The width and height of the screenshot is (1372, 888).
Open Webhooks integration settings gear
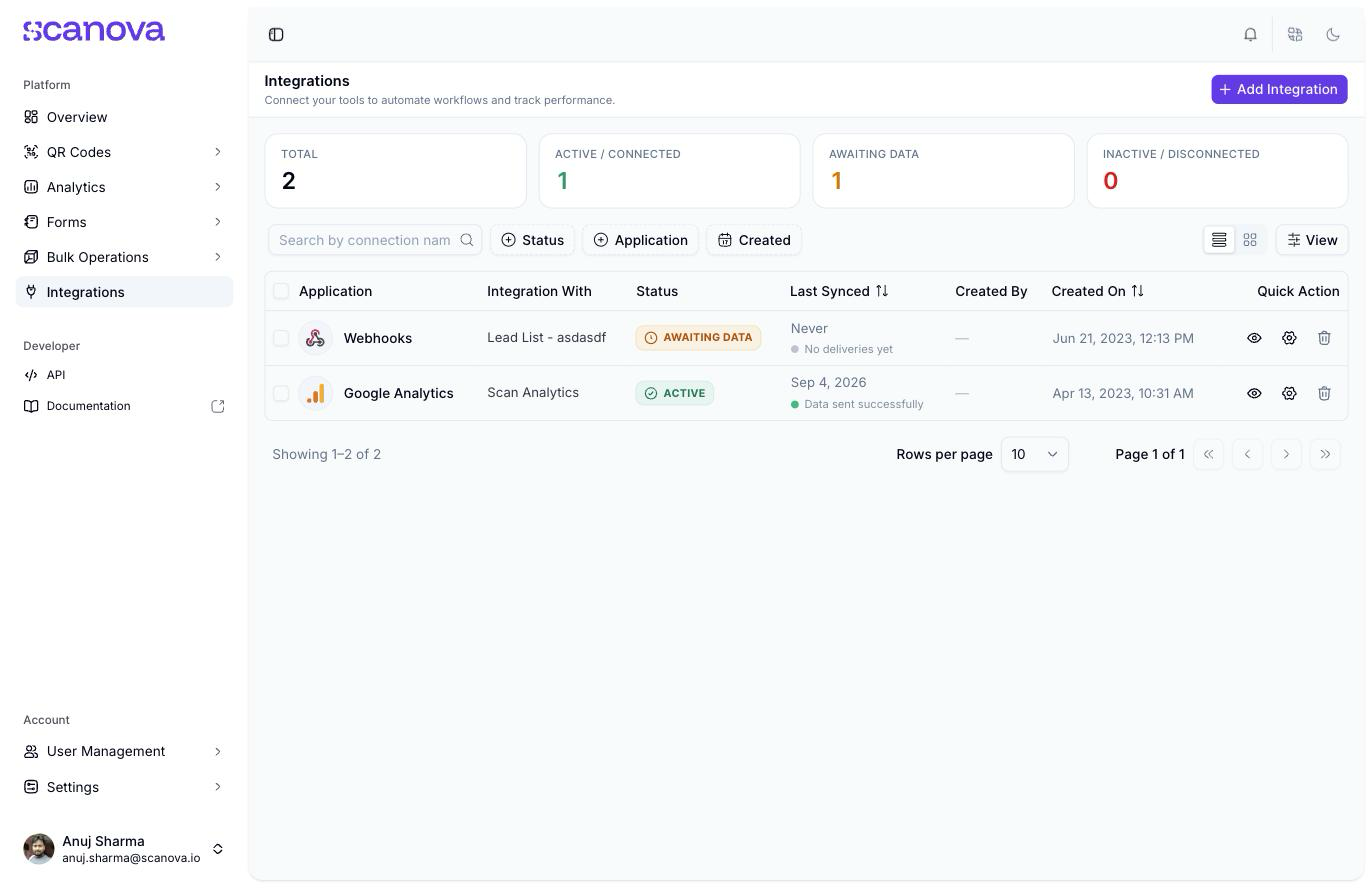(1289, 338)
